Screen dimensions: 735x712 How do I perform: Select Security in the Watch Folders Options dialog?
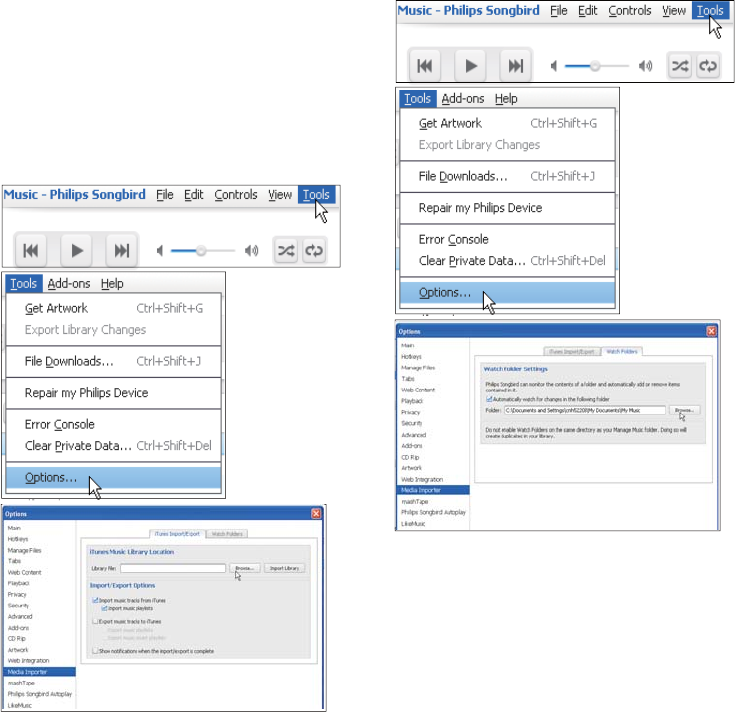412,423
